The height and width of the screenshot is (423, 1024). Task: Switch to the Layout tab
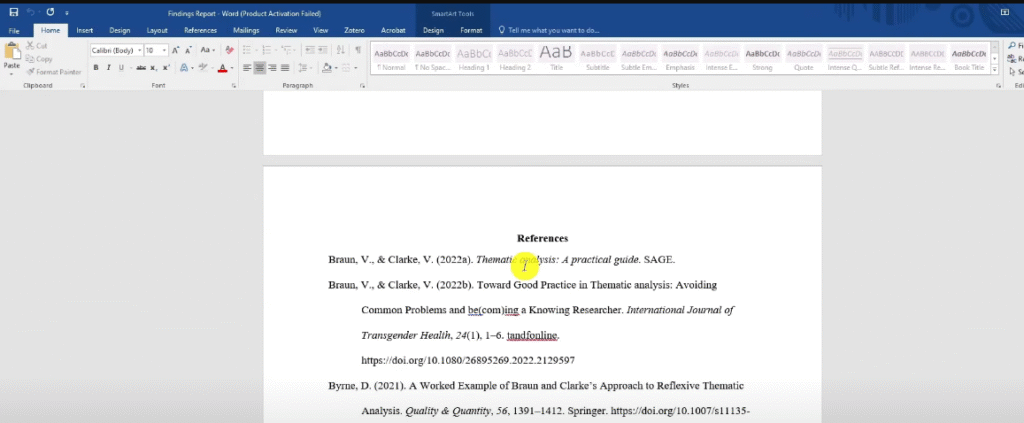coord(157,30)
